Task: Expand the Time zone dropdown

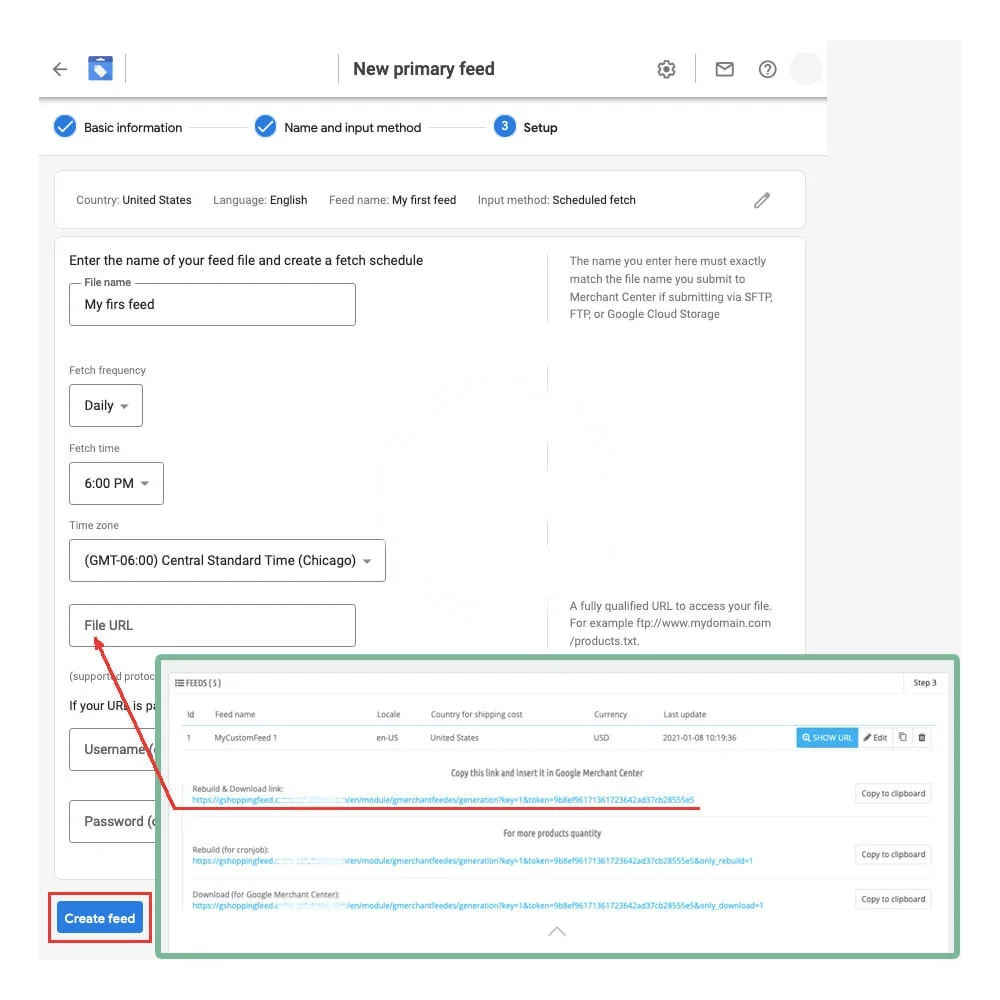Action: coord(227,561)
